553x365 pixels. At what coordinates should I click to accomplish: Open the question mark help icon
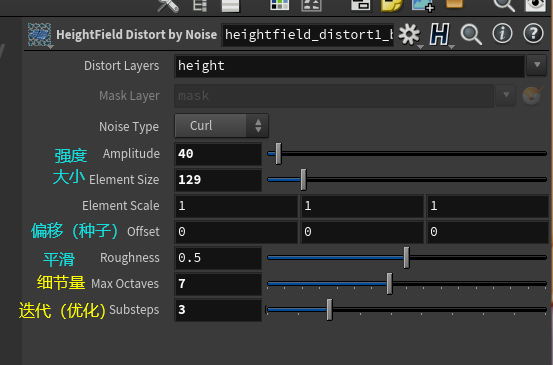(x=533, y=34)
